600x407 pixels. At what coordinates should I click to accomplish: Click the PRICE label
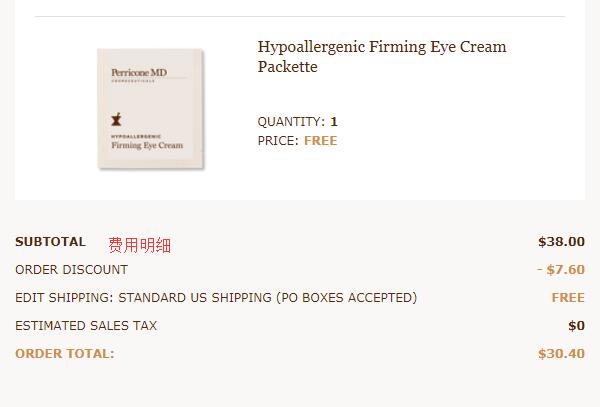(x=278, y=141)
